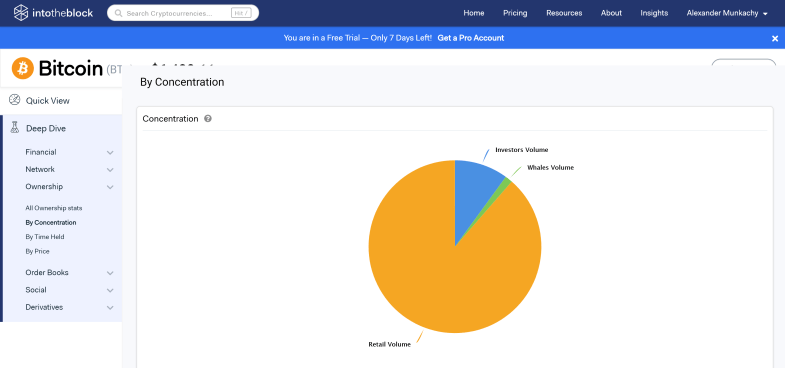The image size is (785, 368).
Task: Click the Investors Volume chart label
Action: coord(522,150)
